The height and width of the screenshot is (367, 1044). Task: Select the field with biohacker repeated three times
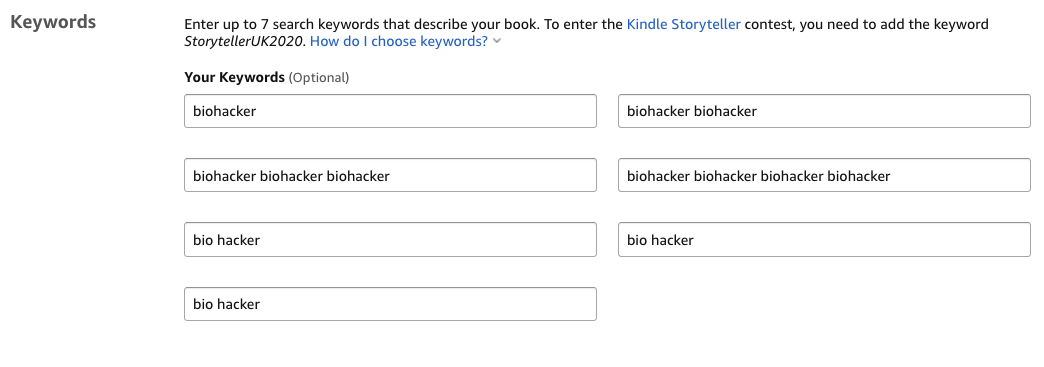pyautogui.click(x=390, y=176)
